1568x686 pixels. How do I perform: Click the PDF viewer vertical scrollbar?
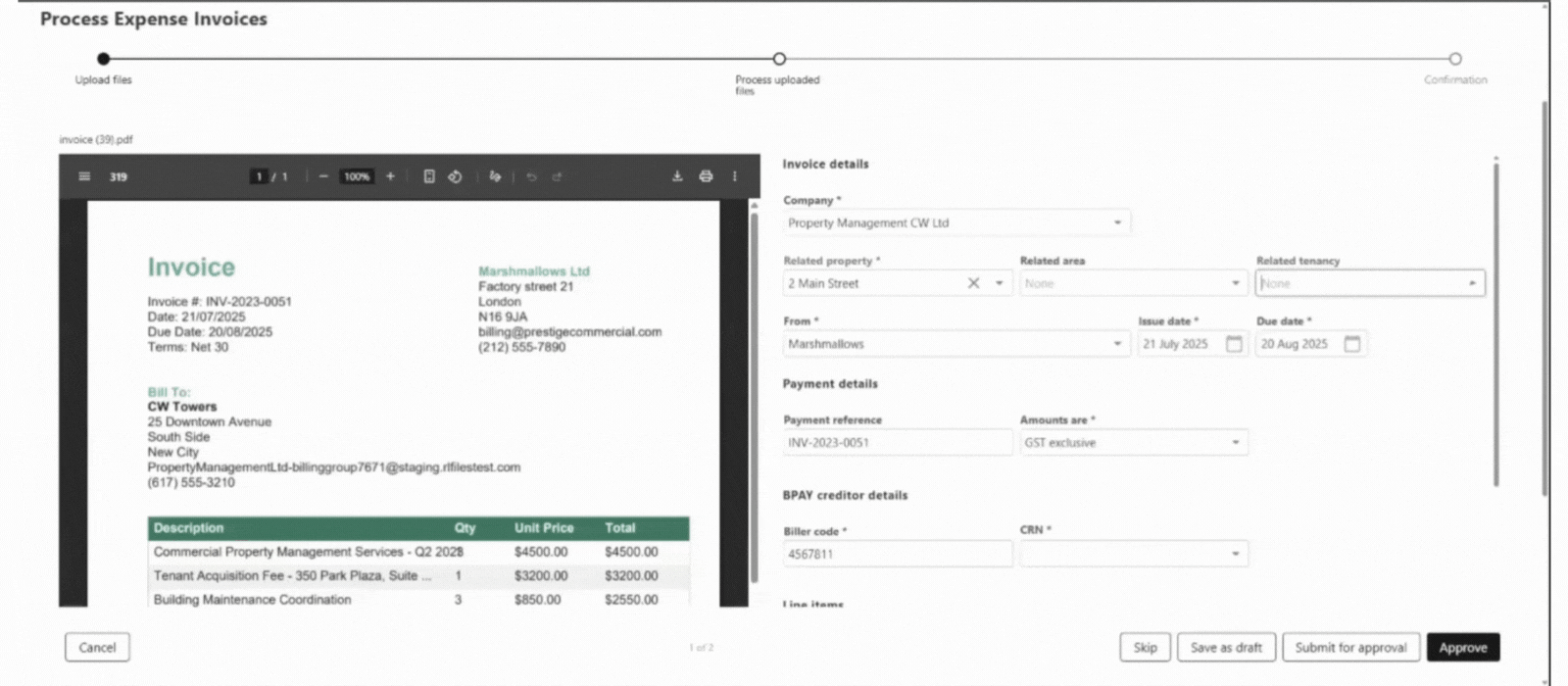click(x=754, y=397)
